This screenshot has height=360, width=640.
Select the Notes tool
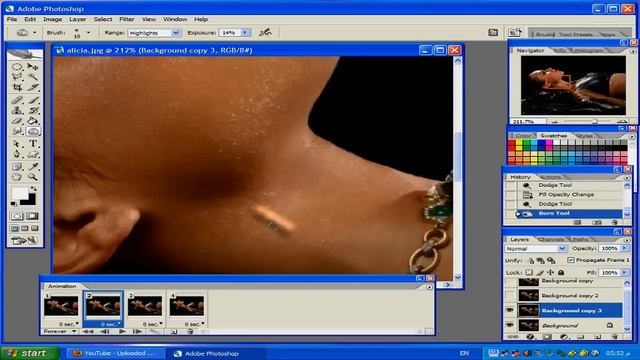tap(17, 167)
